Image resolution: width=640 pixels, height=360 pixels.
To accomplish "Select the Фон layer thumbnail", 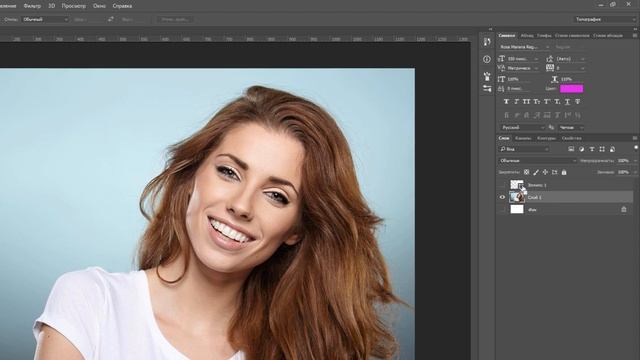I will [x=517, y=209].
